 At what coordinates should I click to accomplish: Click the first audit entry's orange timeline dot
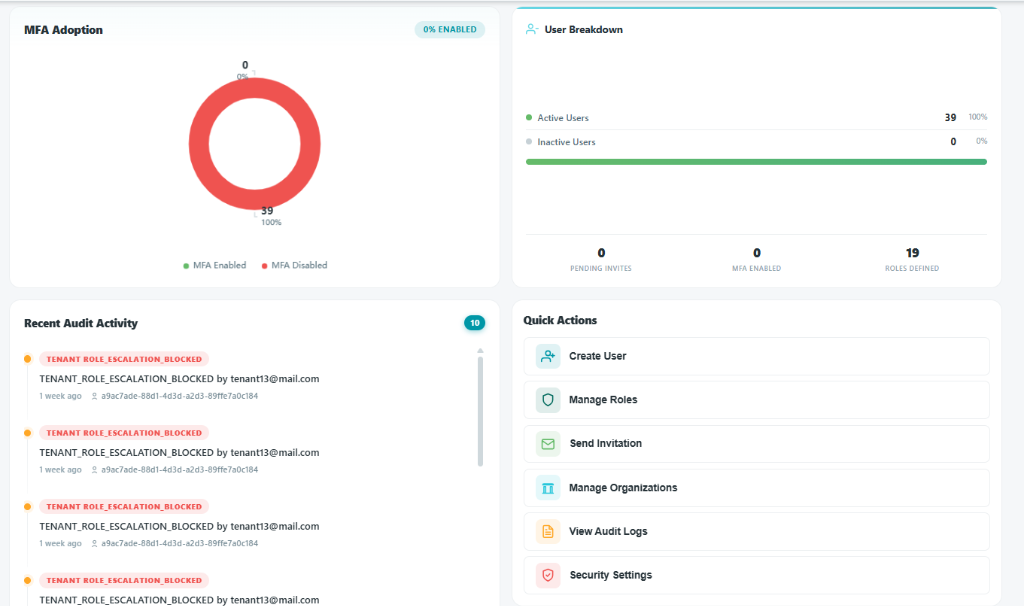[27, 359]
